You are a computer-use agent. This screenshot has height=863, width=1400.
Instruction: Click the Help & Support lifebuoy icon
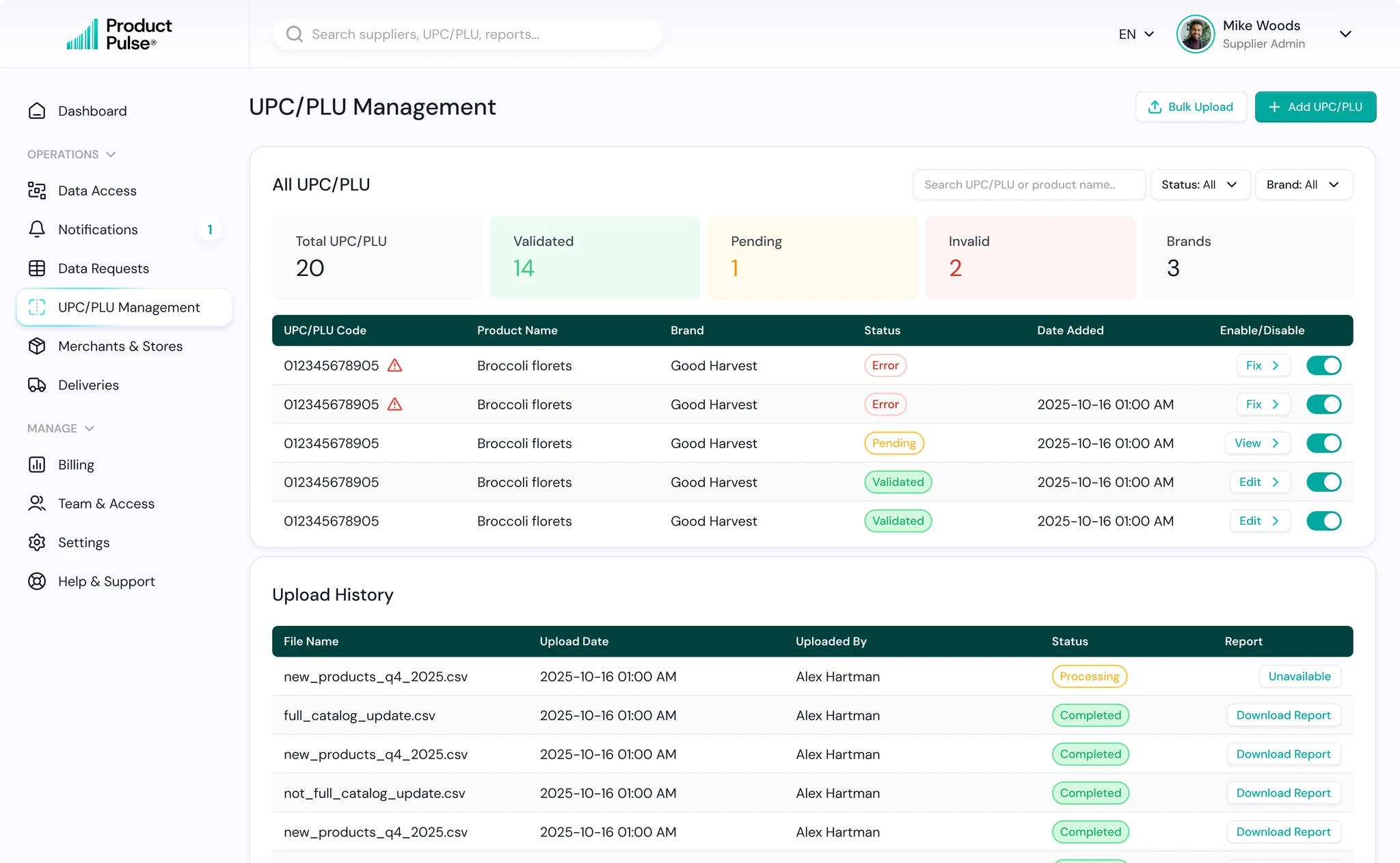pyautogui.click(x=37, y=581)
